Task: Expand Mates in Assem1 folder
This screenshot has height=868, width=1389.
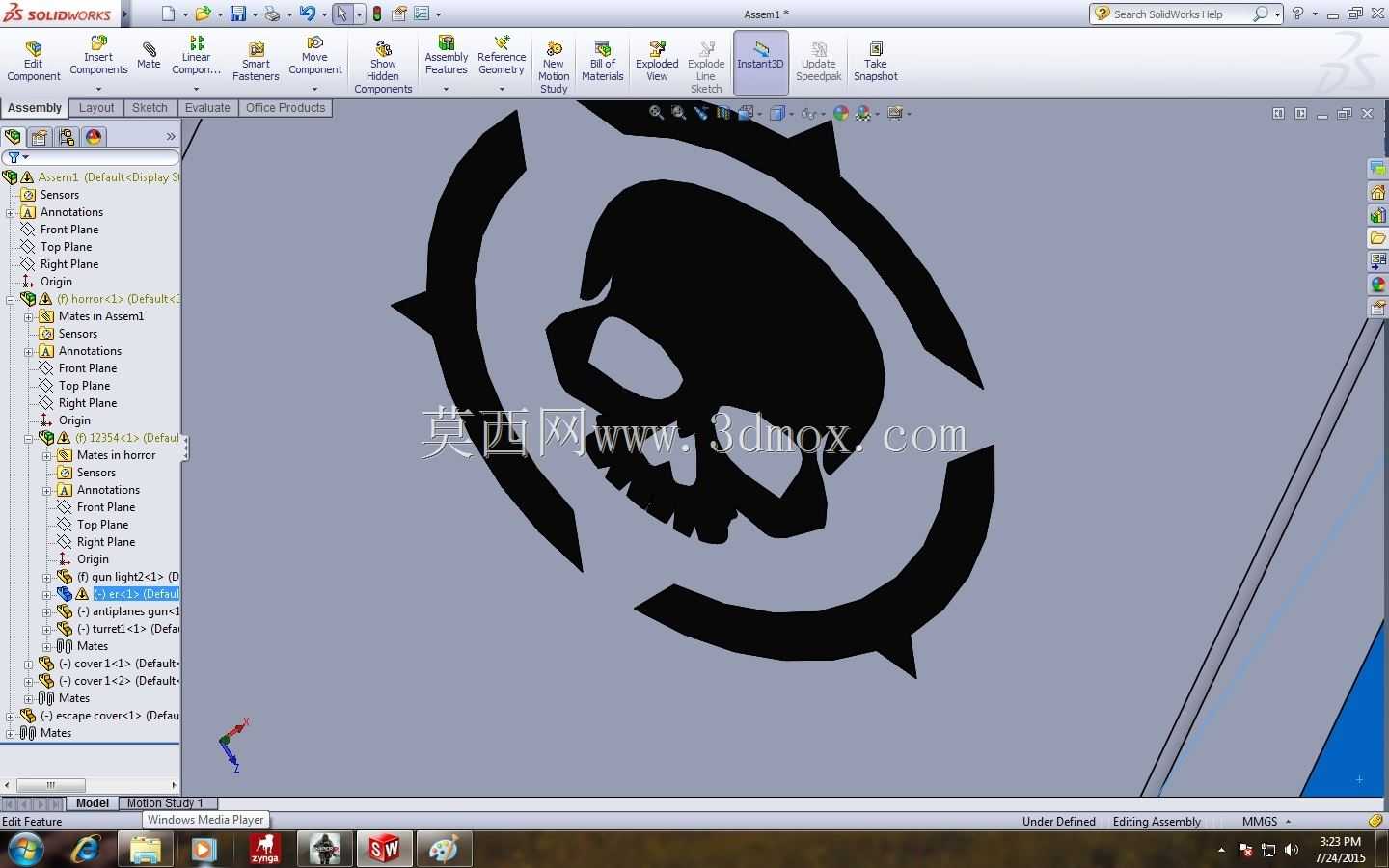Action: pos(29,316)
